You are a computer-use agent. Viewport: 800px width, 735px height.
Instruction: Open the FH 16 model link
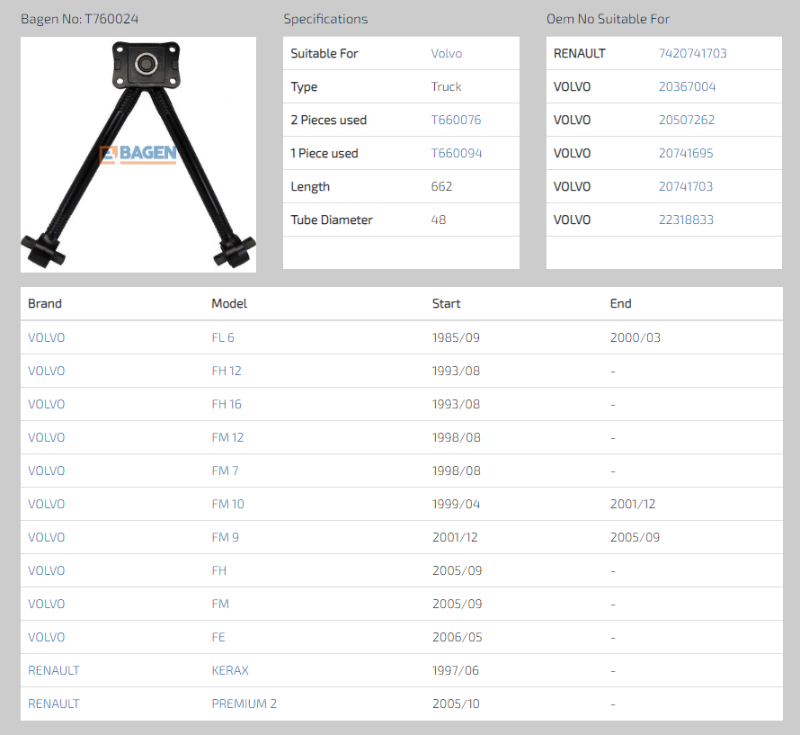[227, 404]
